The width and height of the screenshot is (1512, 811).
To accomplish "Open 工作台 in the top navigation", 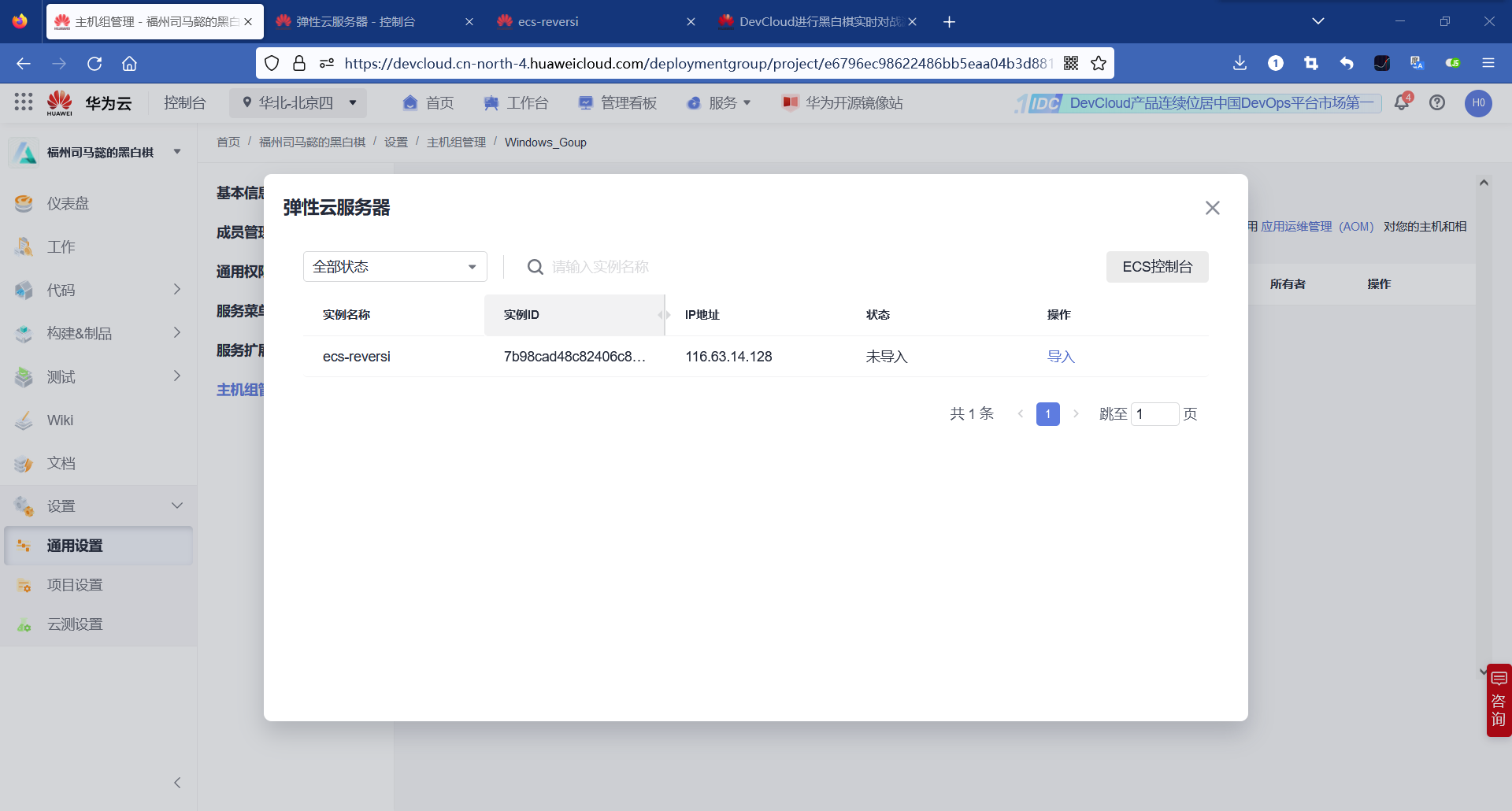I will click(x=516, y=103).
